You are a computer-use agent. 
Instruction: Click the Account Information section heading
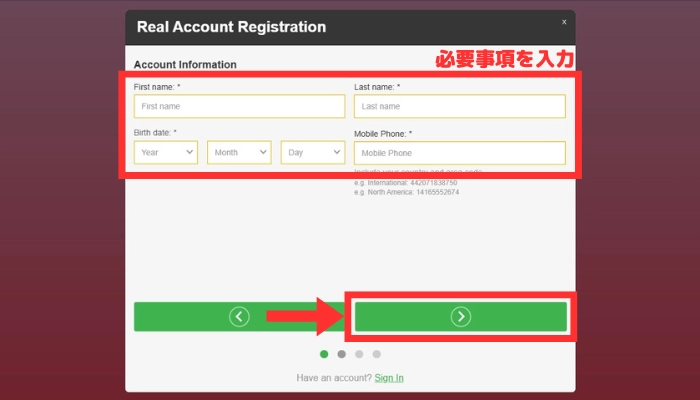(185, 64)
